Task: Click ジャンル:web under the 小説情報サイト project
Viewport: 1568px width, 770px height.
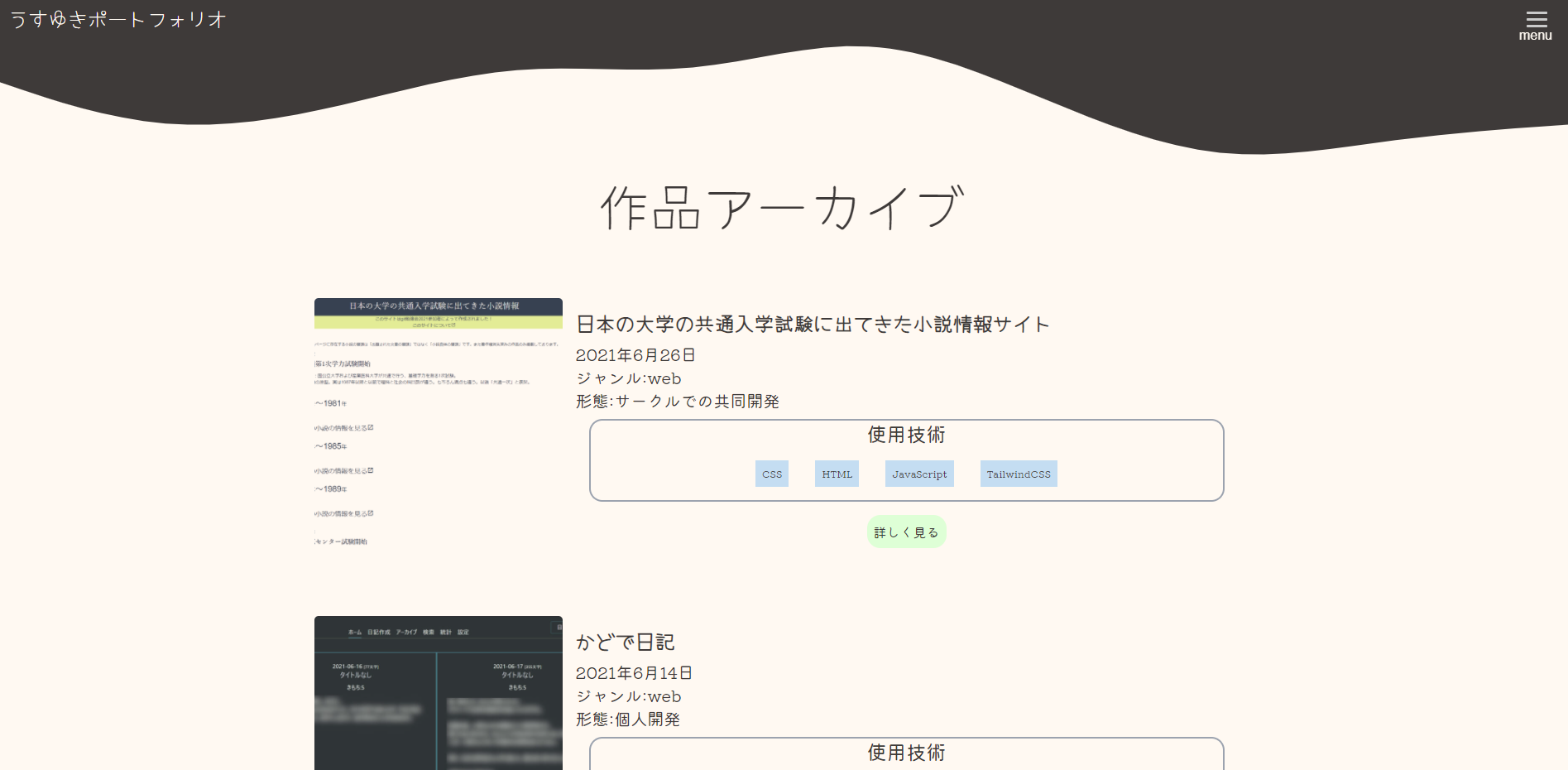Action: pos(629,378)
